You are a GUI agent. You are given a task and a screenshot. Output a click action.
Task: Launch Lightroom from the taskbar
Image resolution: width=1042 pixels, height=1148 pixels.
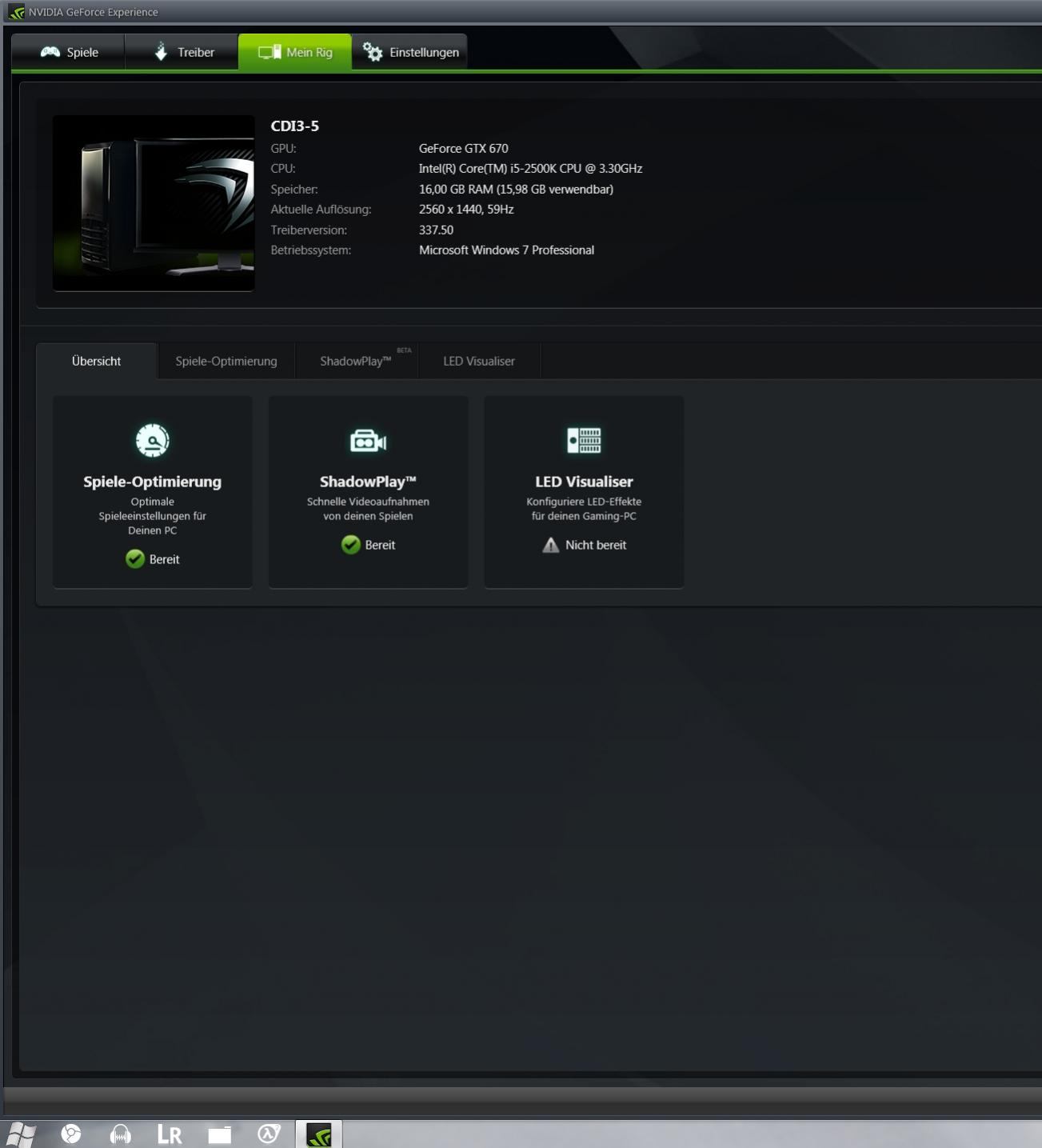[170, 1134]
